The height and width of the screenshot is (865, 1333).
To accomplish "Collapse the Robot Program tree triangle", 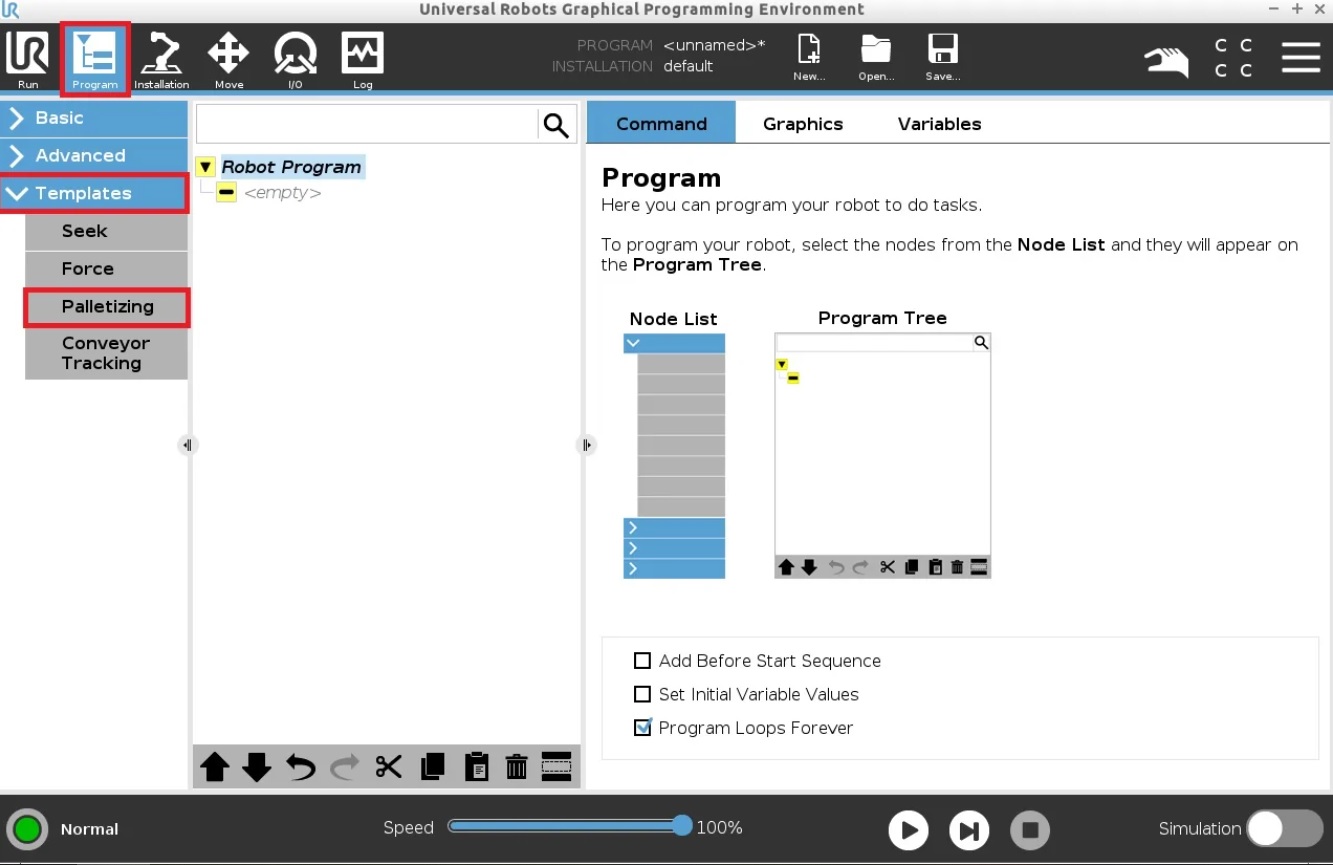I will (205, 167).
